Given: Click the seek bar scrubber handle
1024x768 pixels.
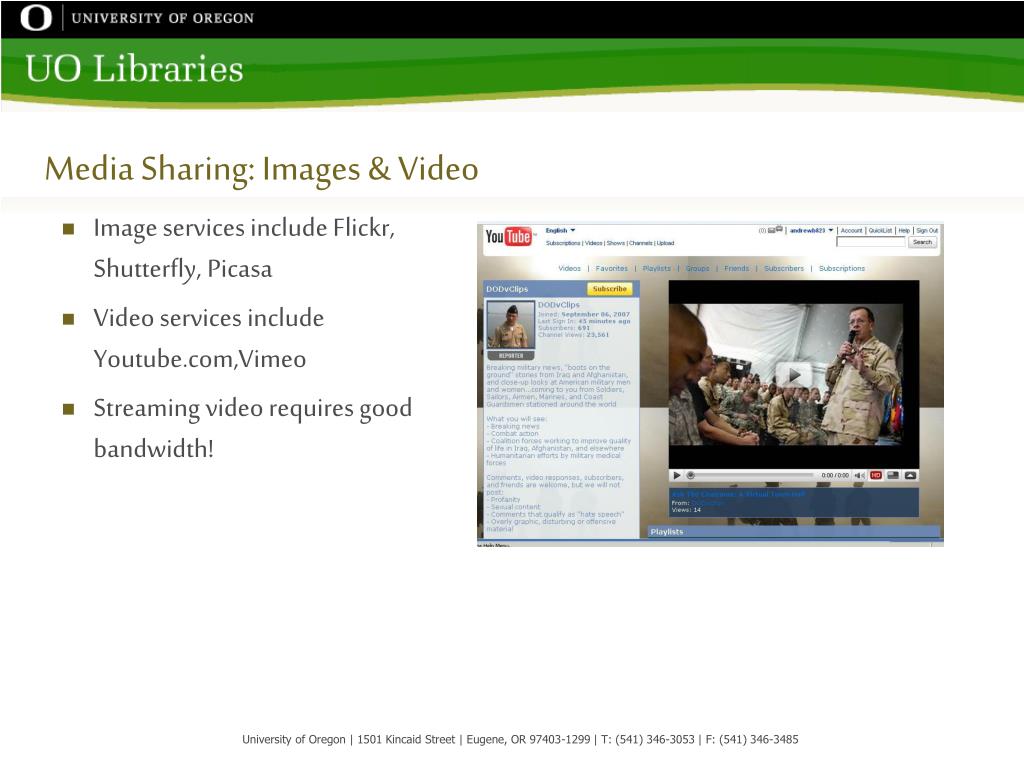Looking at the screenshot, I should pos(690,475).
